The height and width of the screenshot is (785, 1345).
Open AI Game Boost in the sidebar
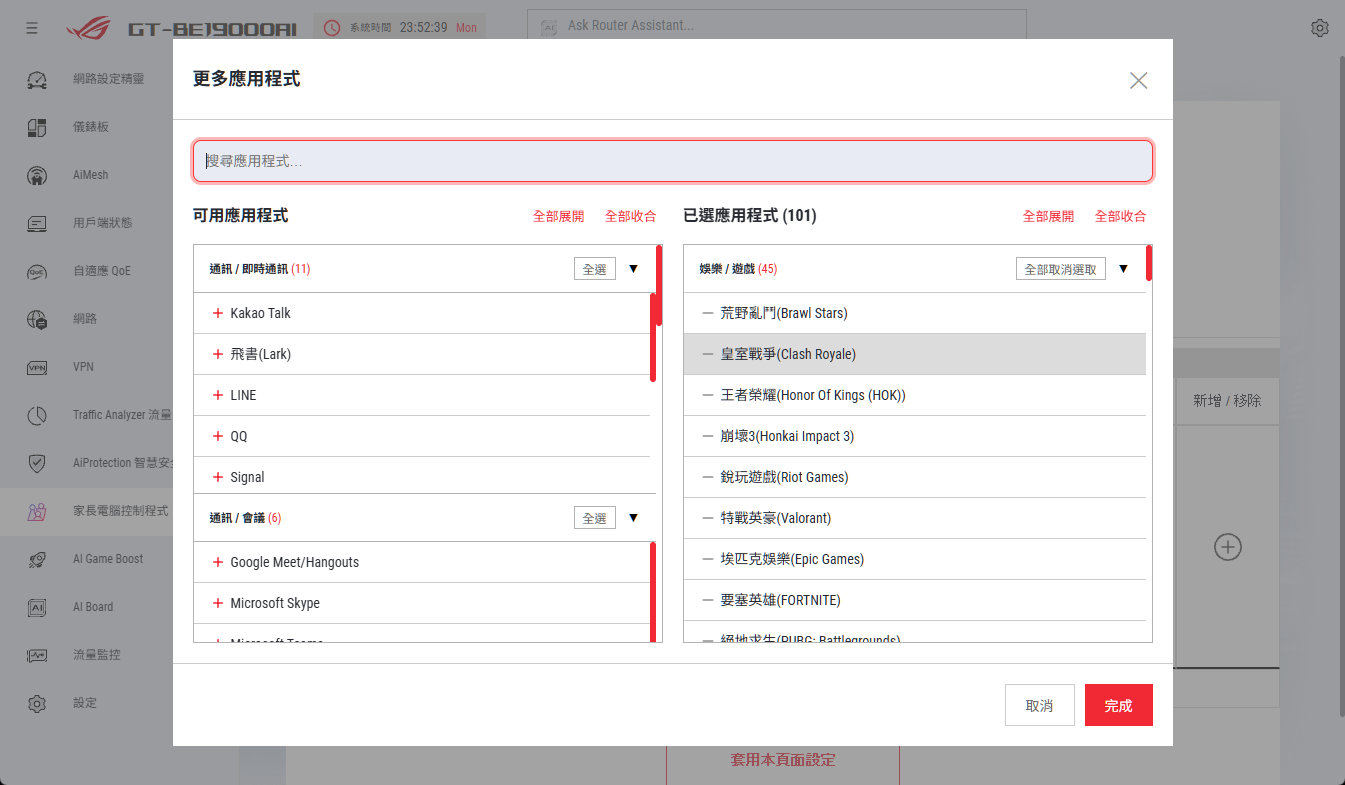(108, 558)
